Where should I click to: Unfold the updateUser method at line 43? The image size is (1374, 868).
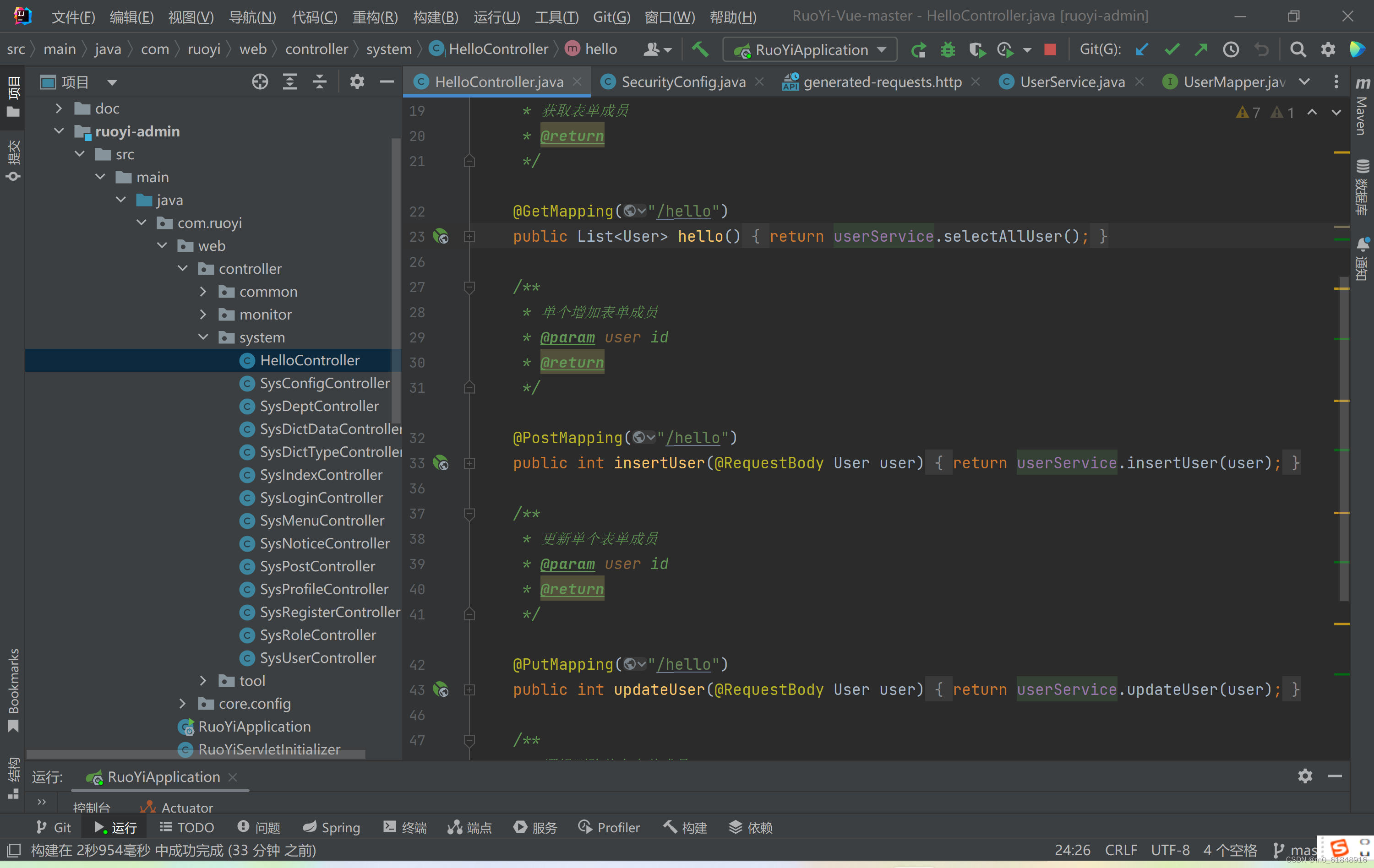pos(469,689)
